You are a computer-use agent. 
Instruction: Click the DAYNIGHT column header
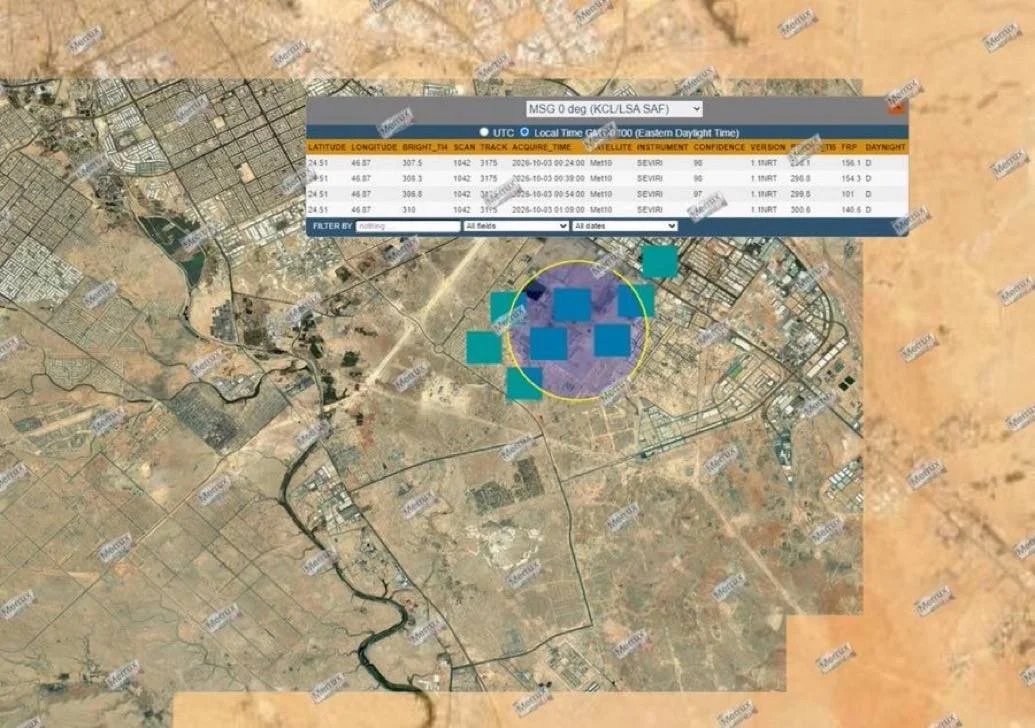(885, 147)
